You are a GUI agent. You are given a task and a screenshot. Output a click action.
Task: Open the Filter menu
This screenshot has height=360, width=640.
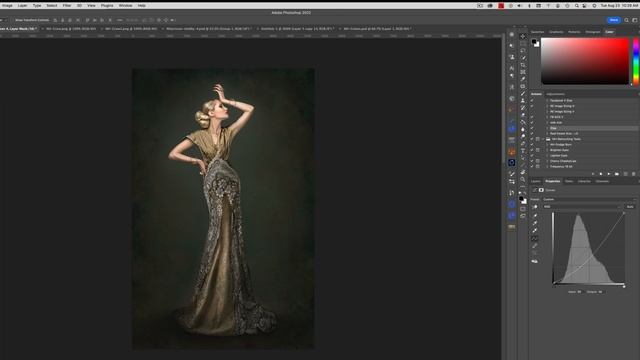pyautogui.click(x=67, y=6)
